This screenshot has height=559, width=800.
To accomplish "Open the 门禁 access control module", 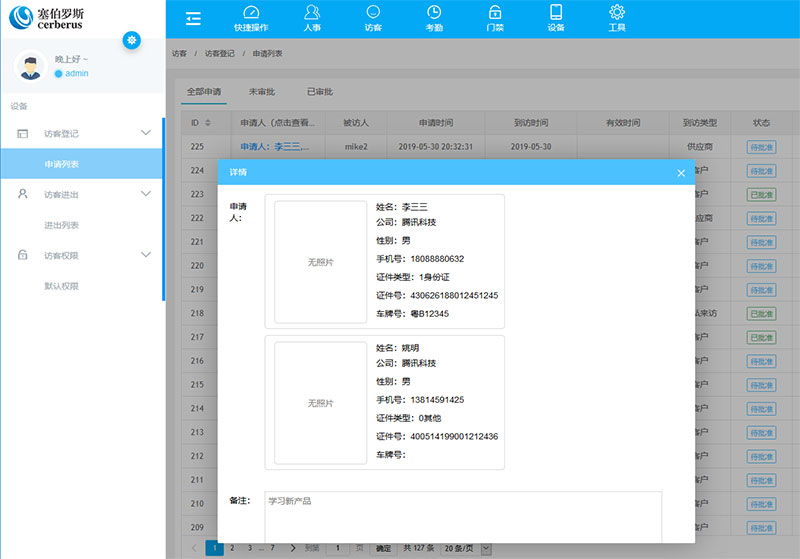I will pyautogui.click(x=495, y=18).
